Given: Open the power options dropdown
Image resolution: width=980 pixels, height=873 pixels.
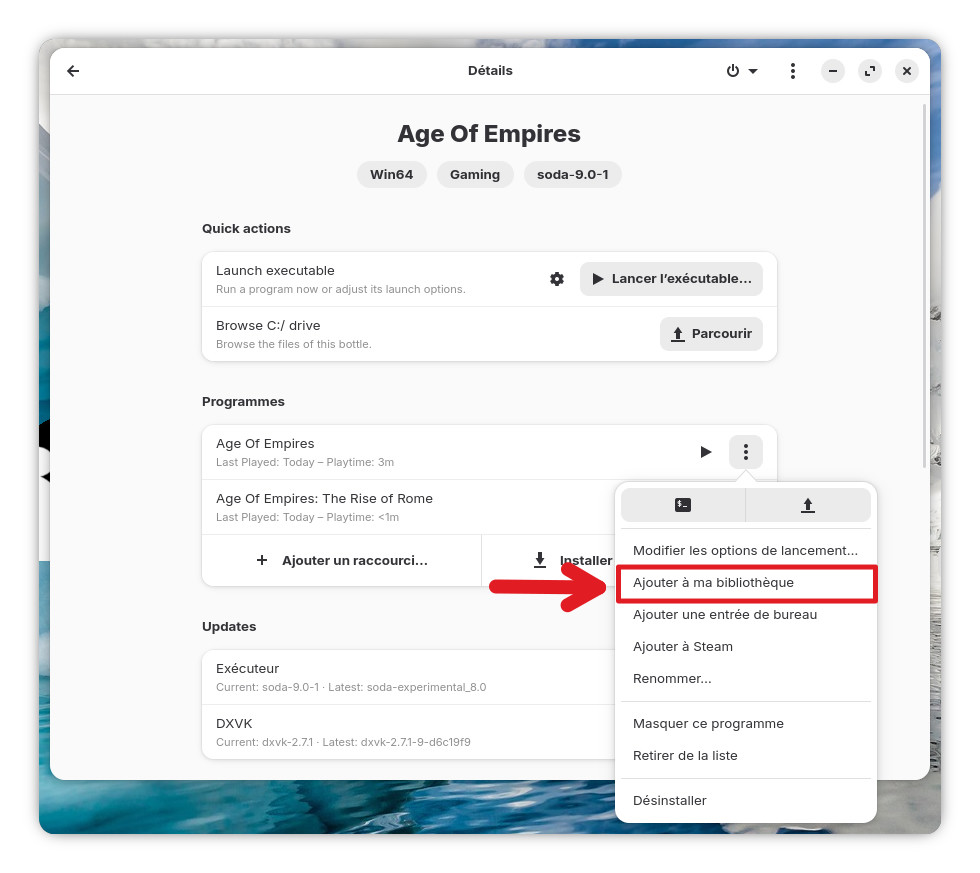Looking at the screenshot, I should [741, 71].
